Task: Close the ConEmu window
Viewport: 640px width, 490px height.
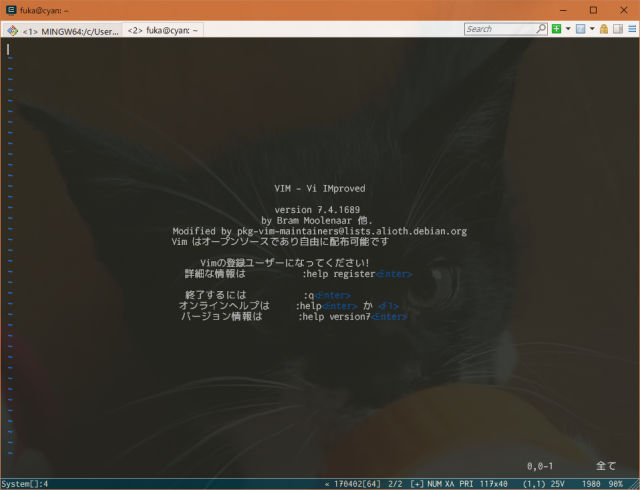Action: coord(624,10)
